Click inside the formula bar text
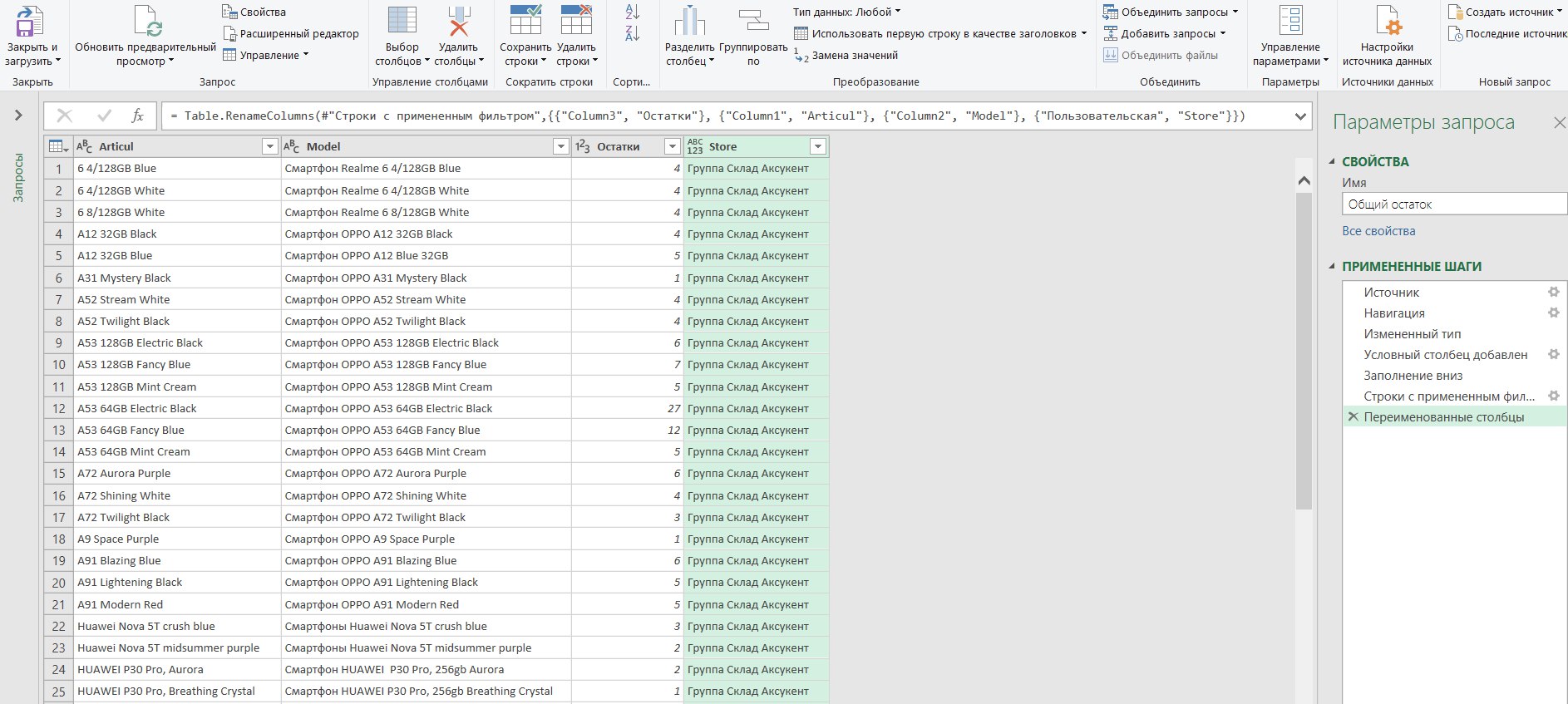This screenshot has height=704, width=1568. click(707, 116)
